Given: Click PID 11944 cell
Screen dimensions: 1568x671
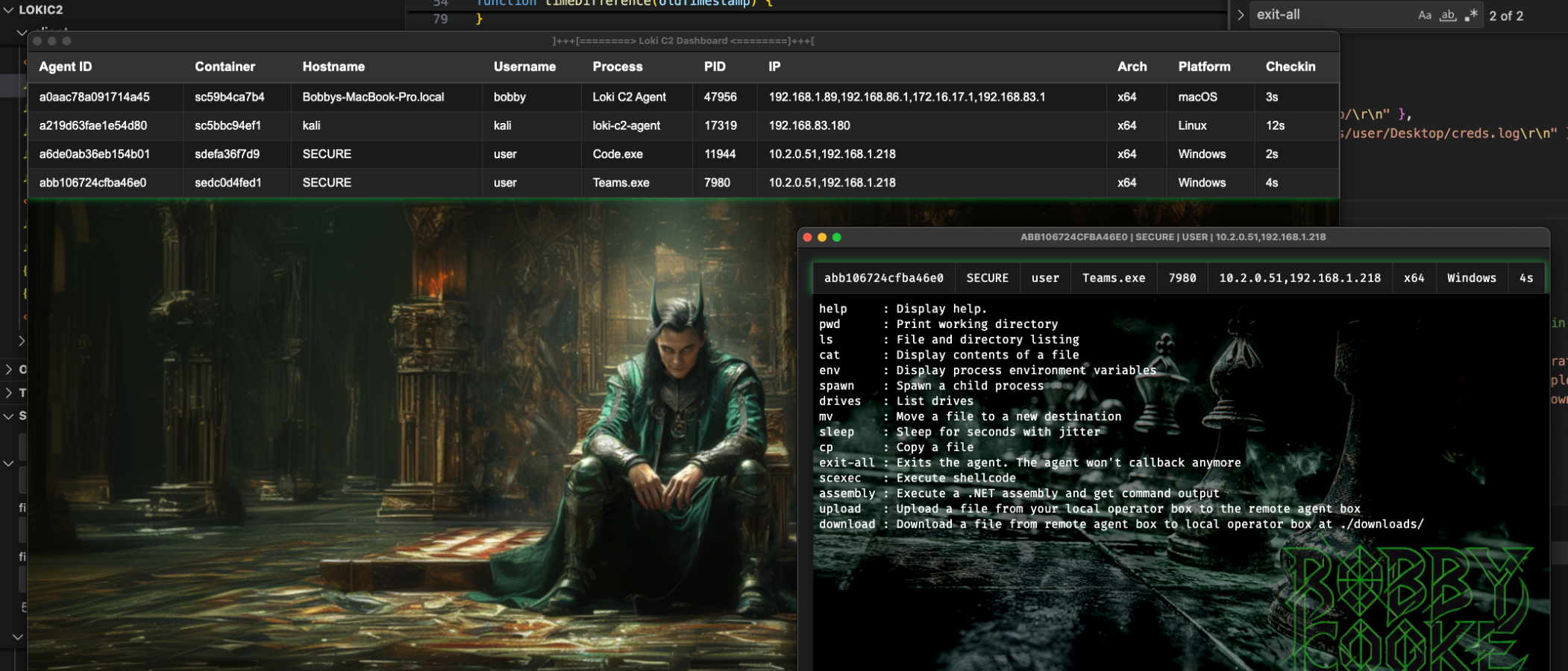Looking at the screenshot, I should click(x=720, y=154).
